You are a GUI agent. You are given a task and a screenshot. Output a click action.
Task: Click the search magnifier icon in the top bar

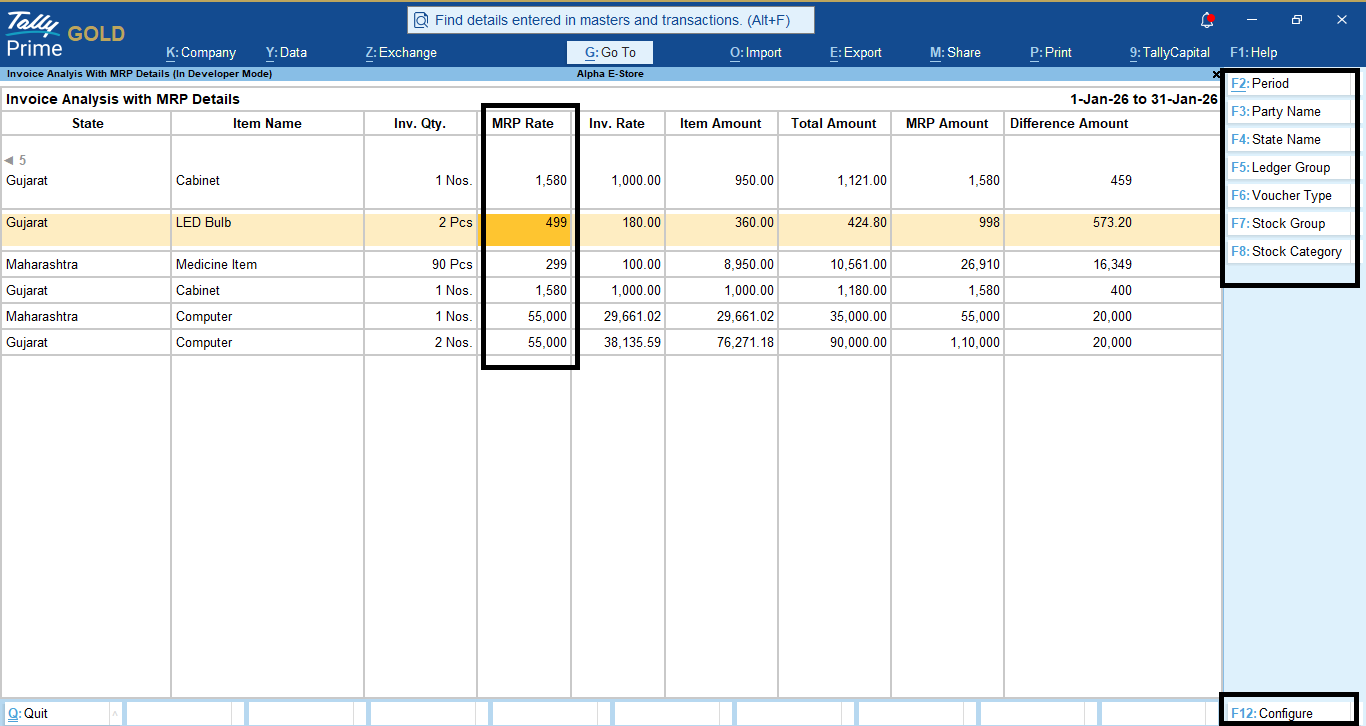pyautogui.click(x=421, y=20)
